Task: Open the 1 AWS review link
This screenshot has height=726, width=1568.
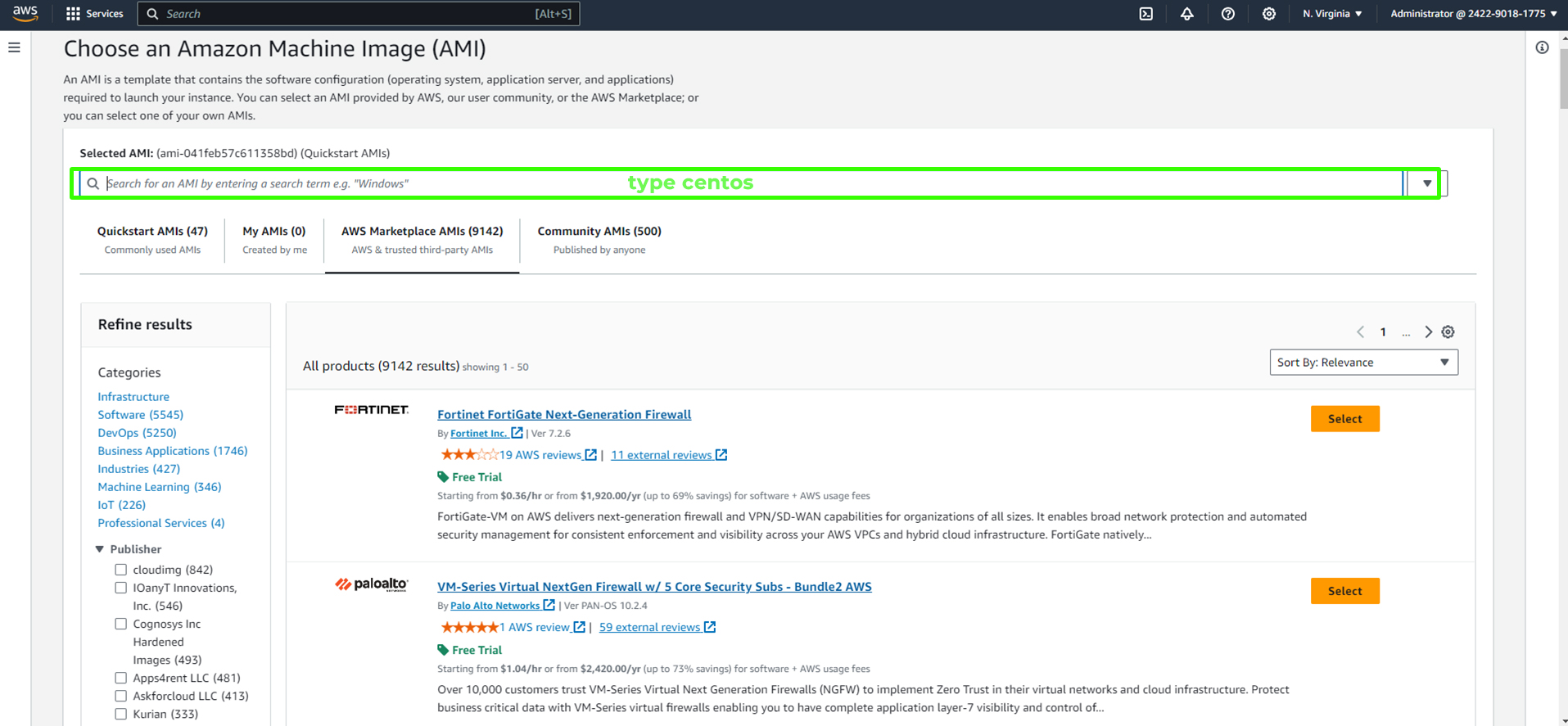Action: coord(535,627)
